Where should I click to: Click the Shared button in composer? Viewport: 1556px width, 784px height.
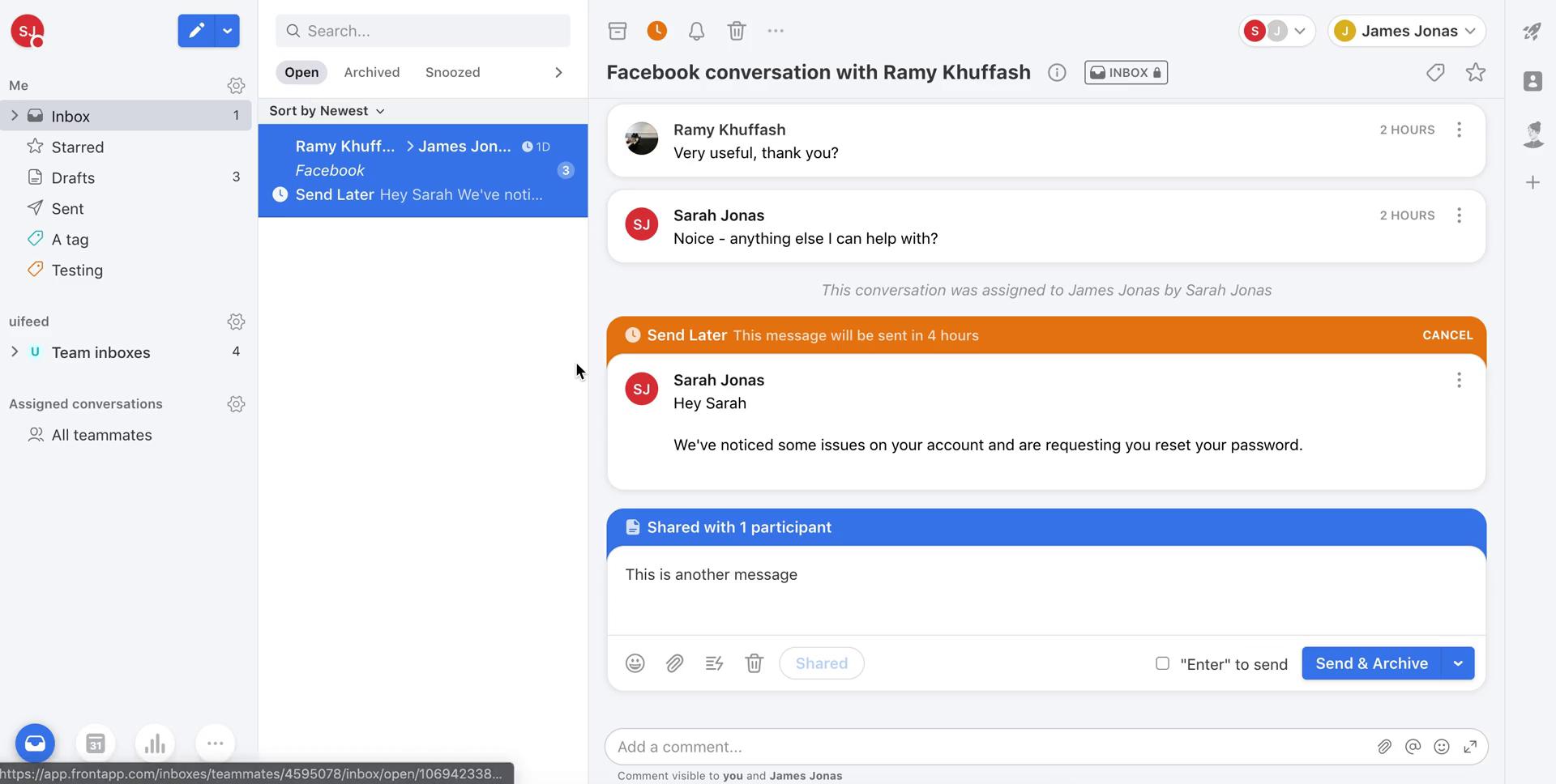point(821,663)
